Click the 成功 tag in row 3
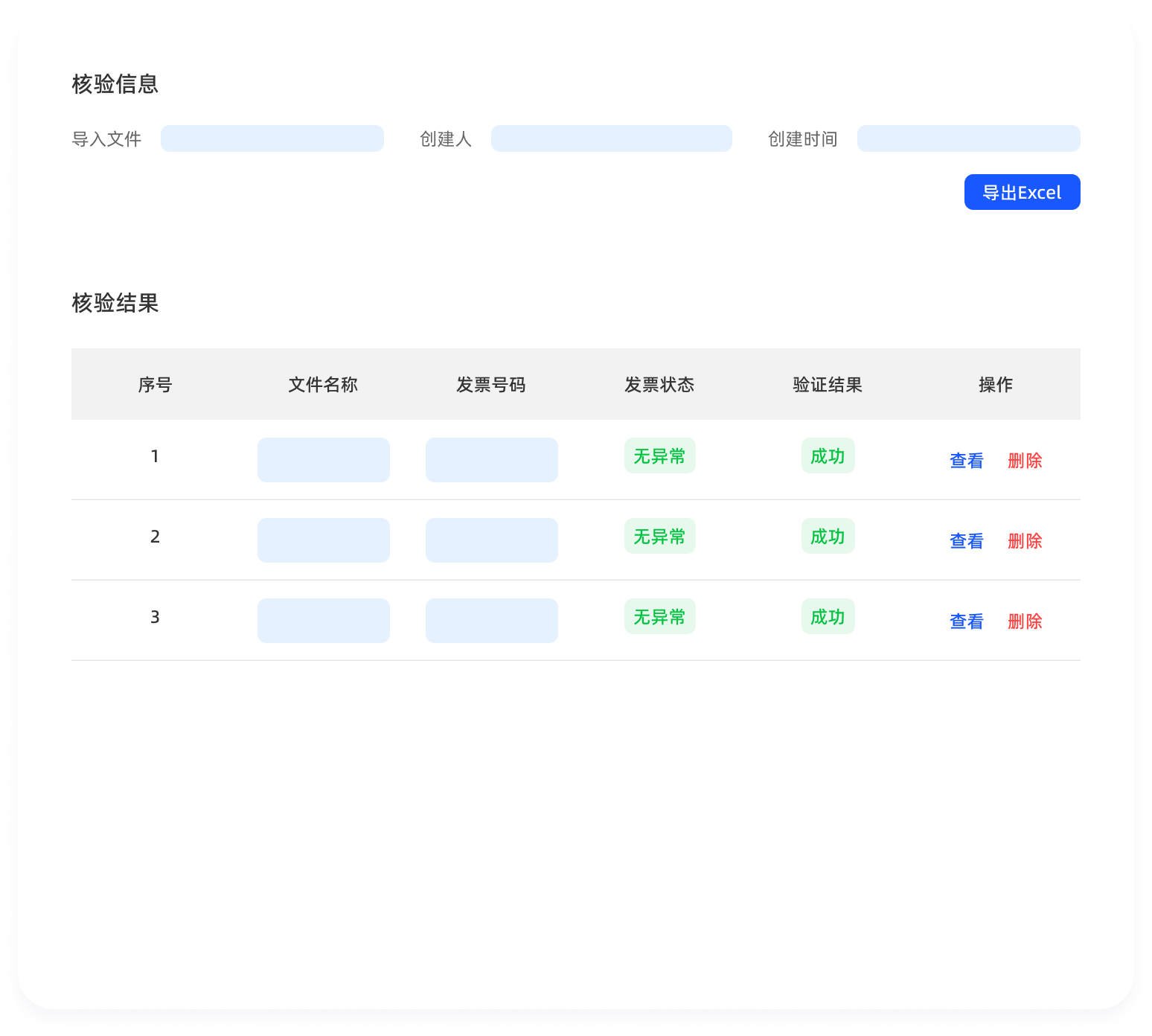Image resolution: width=1152 pixels, height=1036 pixels. 828,616
